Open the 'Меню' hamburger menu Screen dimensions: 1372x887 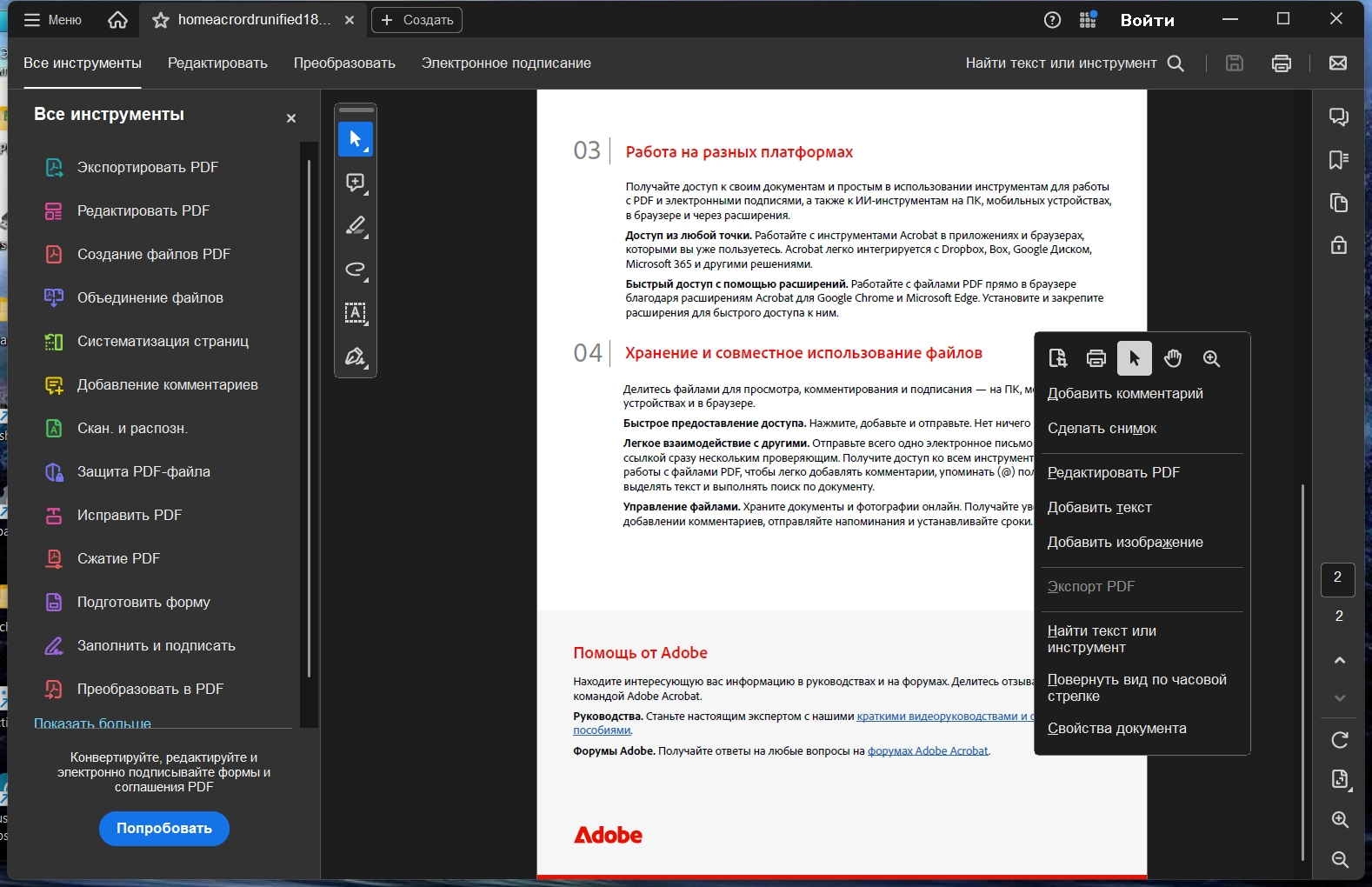52,20
